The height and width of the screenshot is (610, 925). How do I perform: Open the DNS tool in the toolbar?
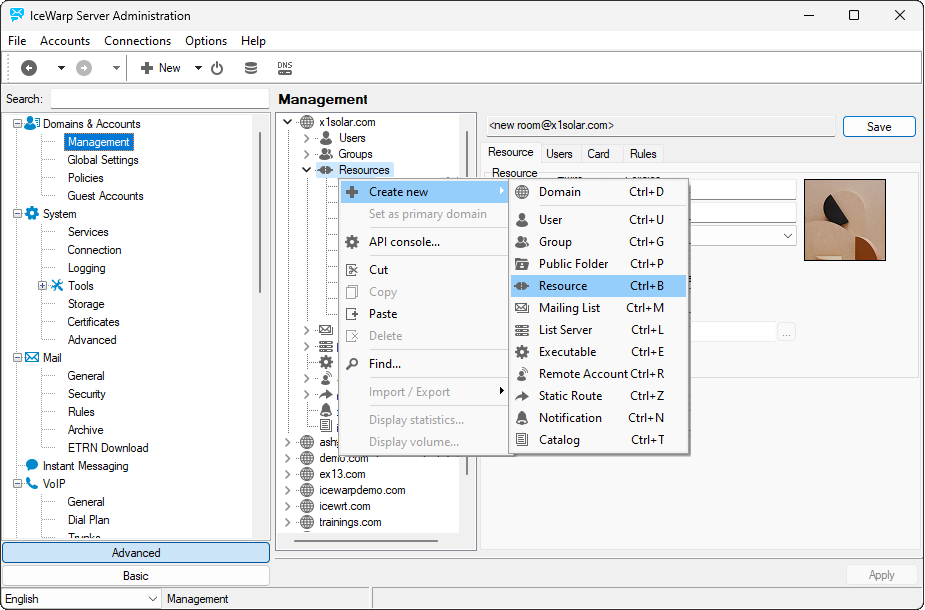point(284,67)
